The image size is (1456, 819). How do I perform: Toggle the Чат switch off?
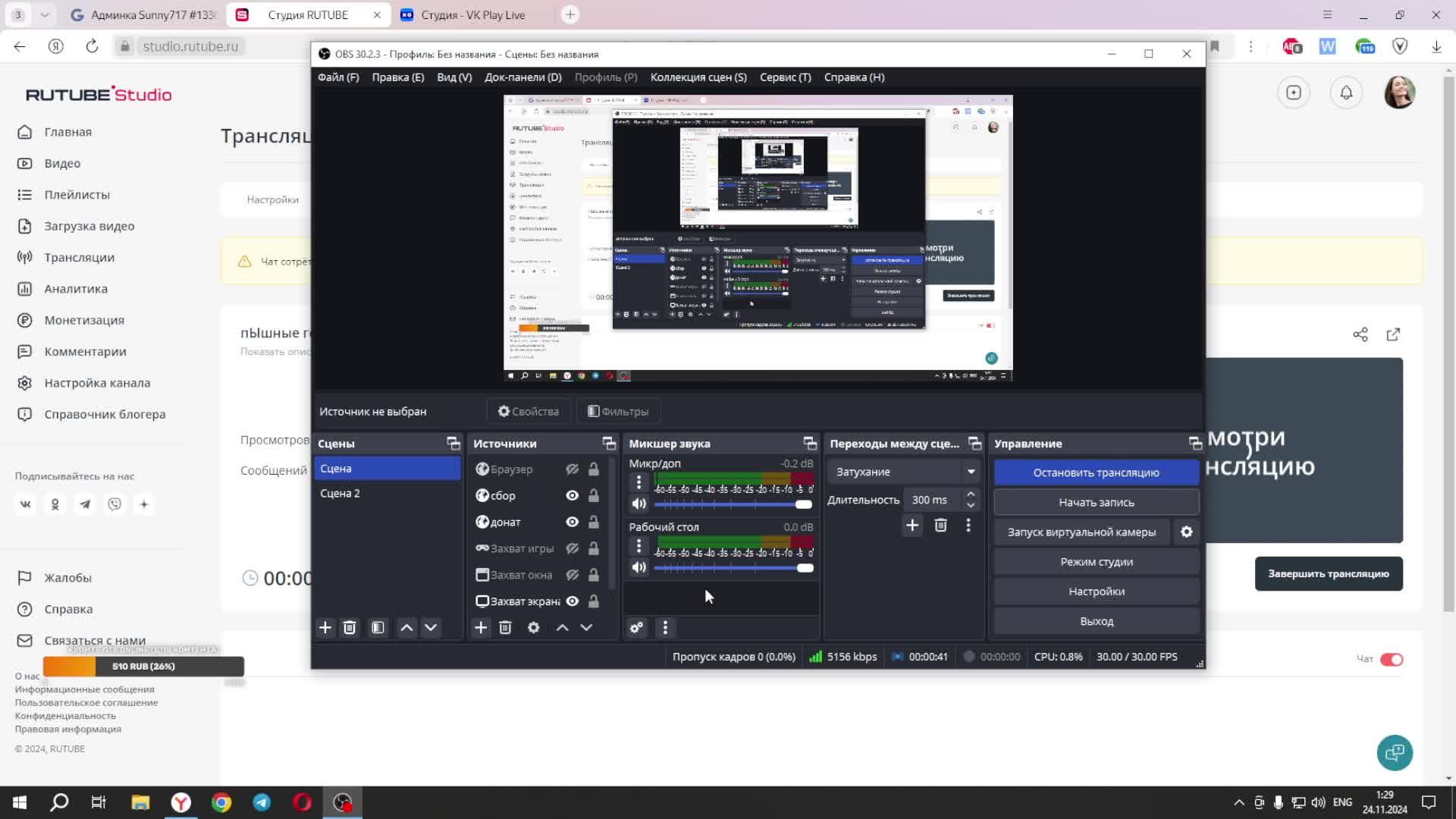pyautogui.click(x=1392, y=660)
